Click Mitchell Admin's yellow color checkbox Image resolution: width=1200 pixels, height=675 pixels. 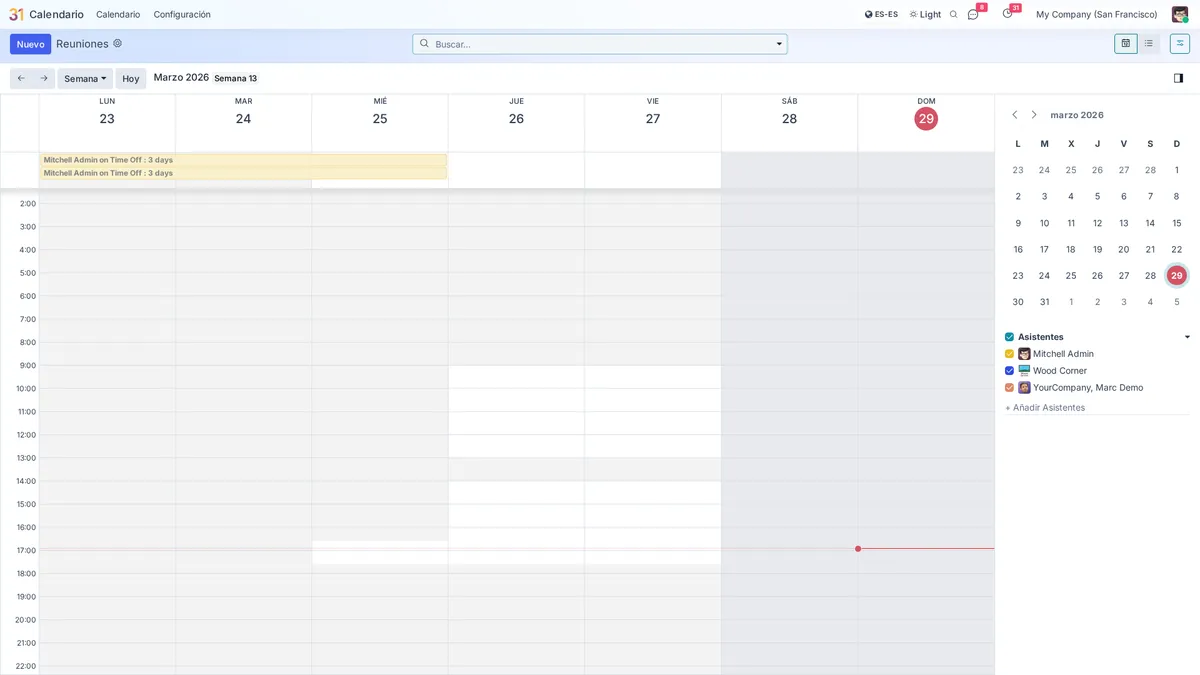pos(1009,353)
